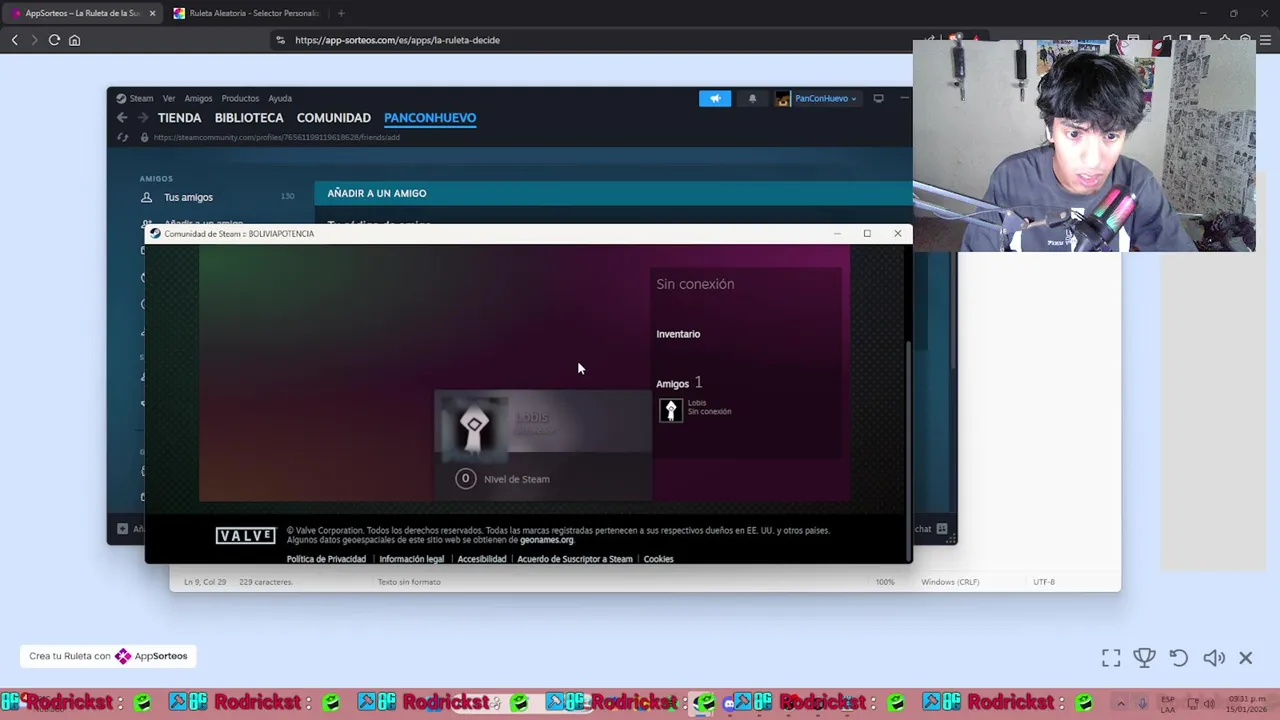The width and height of the screenshot is (1280, 720).
Task: Go back with Steam's back arrow
Action: [x=122, y=118]
